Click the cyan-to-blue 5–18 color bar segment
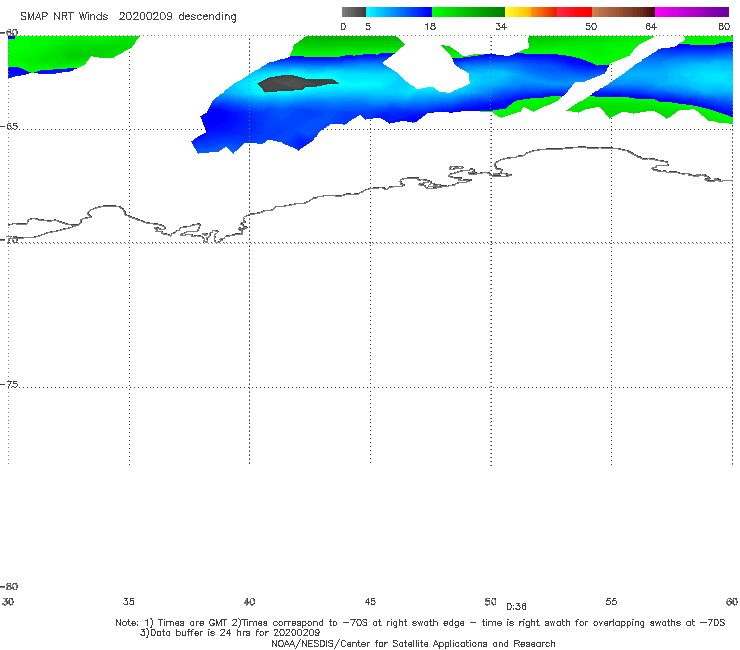The height and width of the screenshot is (650, 740). [x=399, y=12]
